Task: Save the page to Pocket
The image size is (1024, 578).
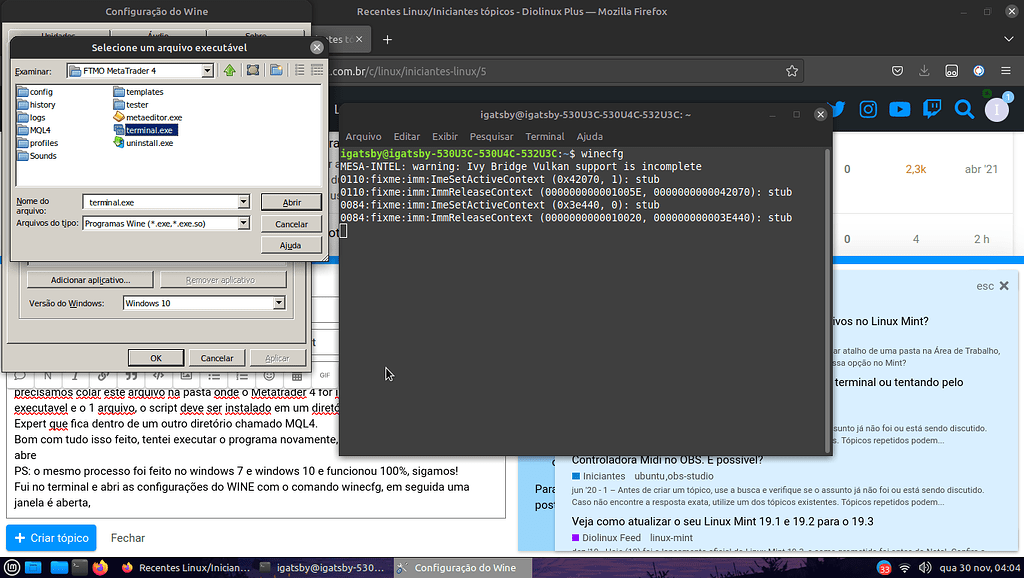Action: coord(896,71)
